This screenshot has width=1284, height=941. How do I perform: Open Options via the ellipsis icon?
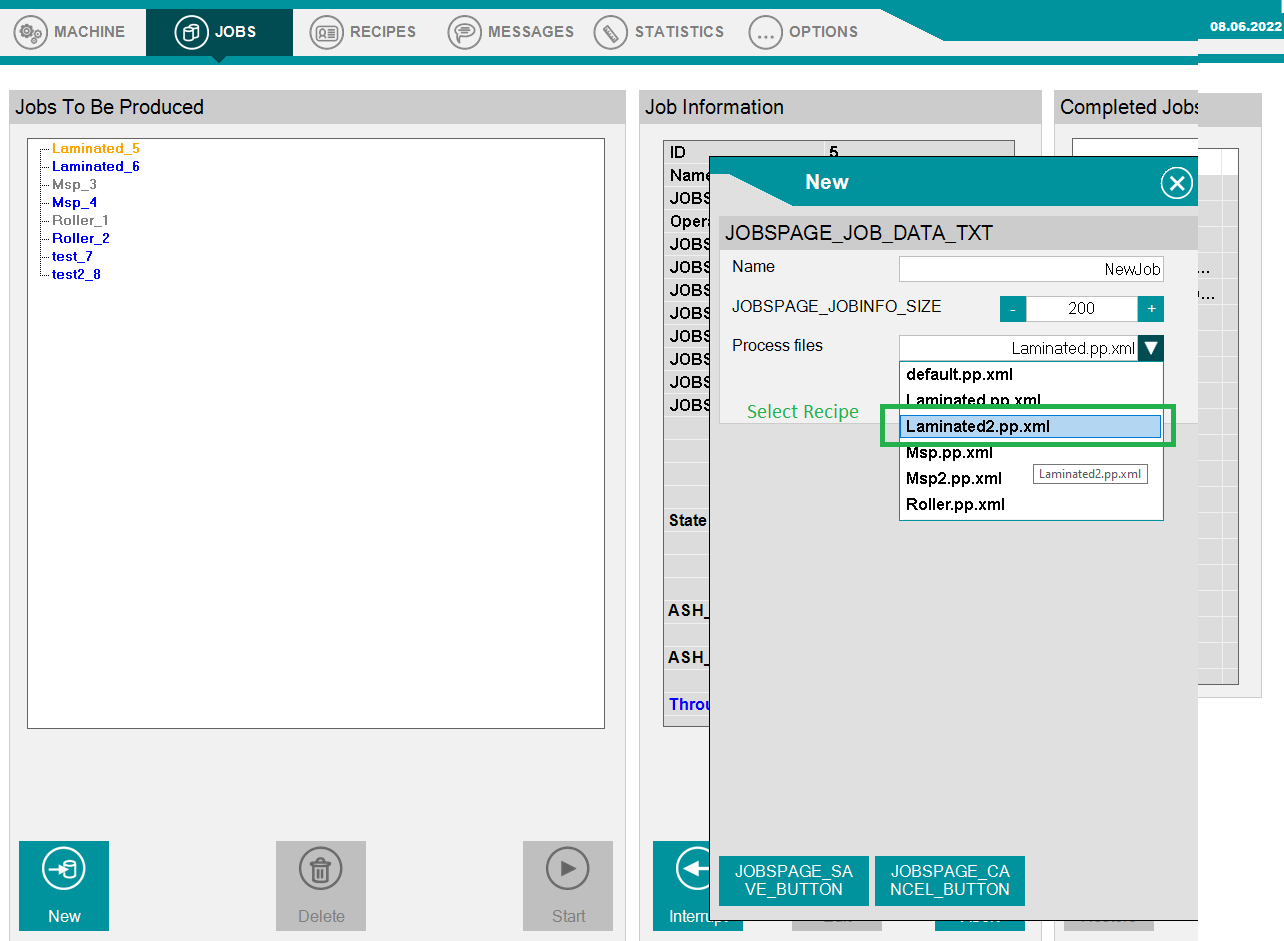[765, 31]
